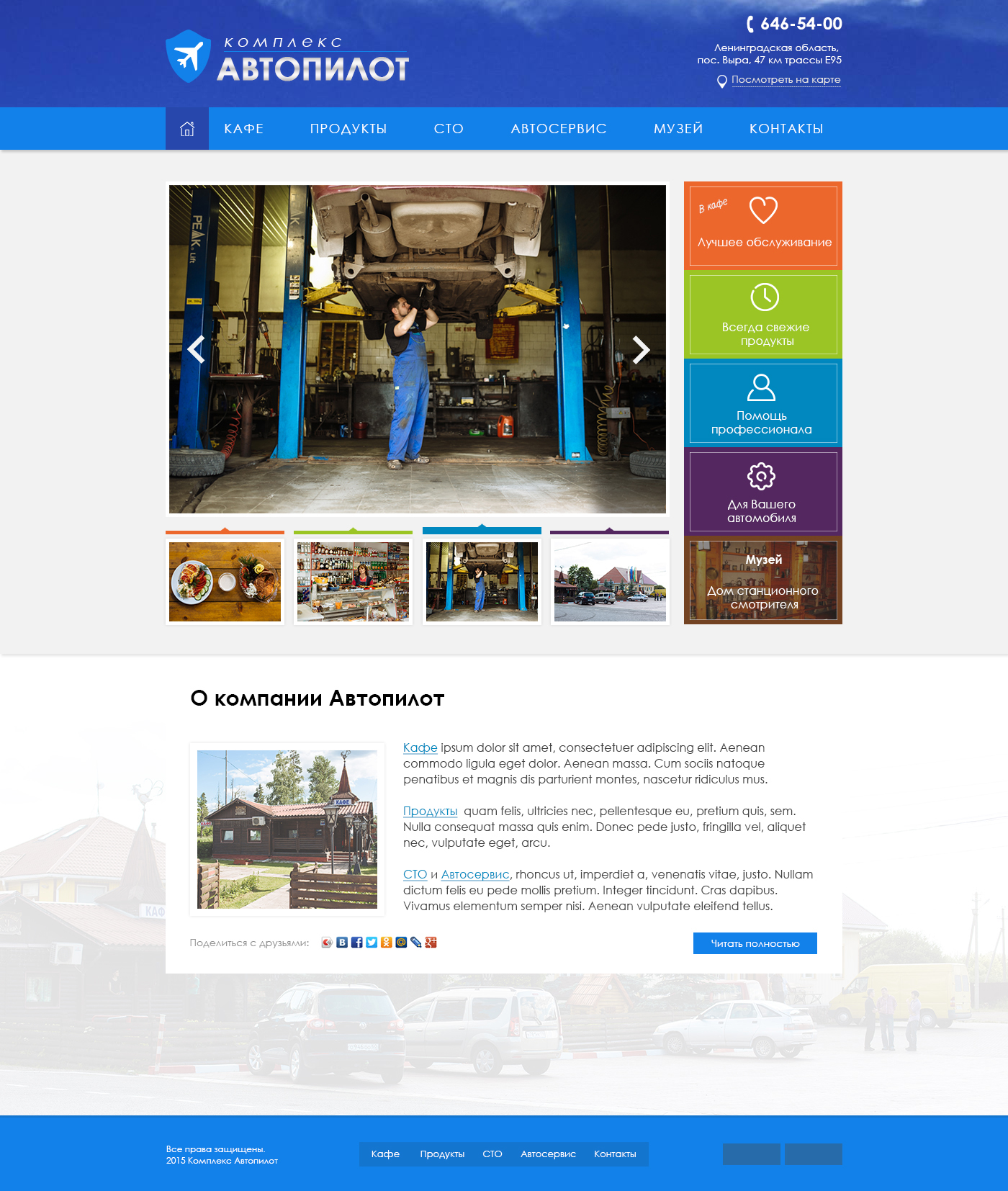Viewport: 1008px width, 1191px height.
Task: Click the Всегда свежие продукты tile label
Action: (766, 334)
